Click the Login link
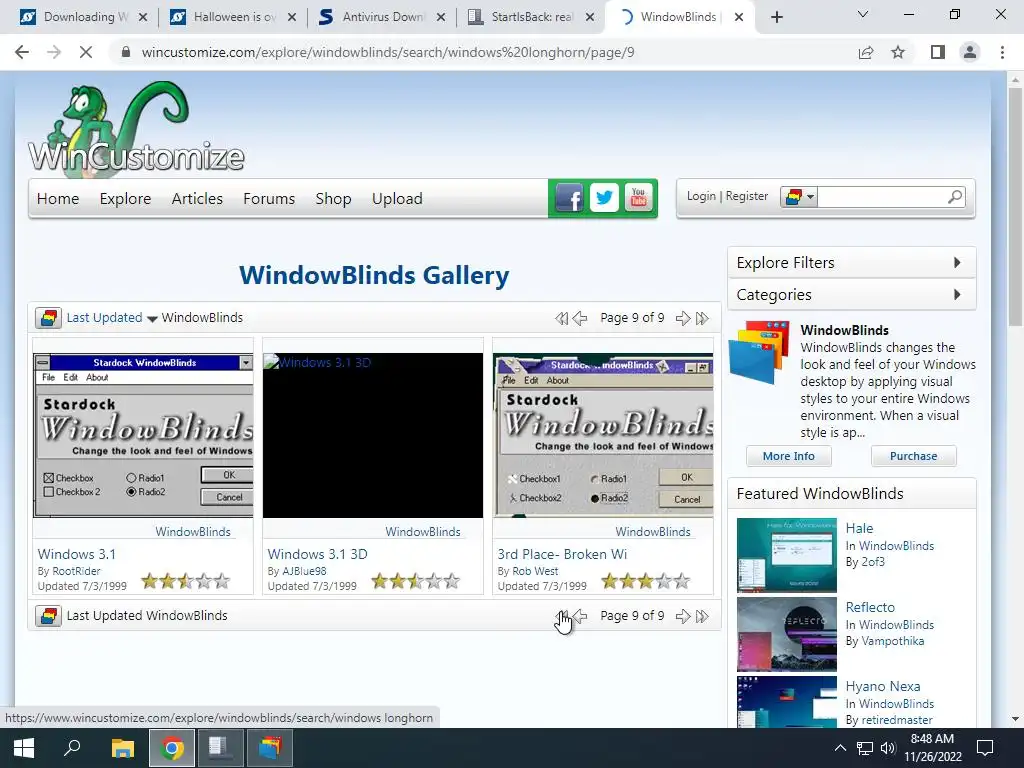1024x768 pixels. [701, 196]
